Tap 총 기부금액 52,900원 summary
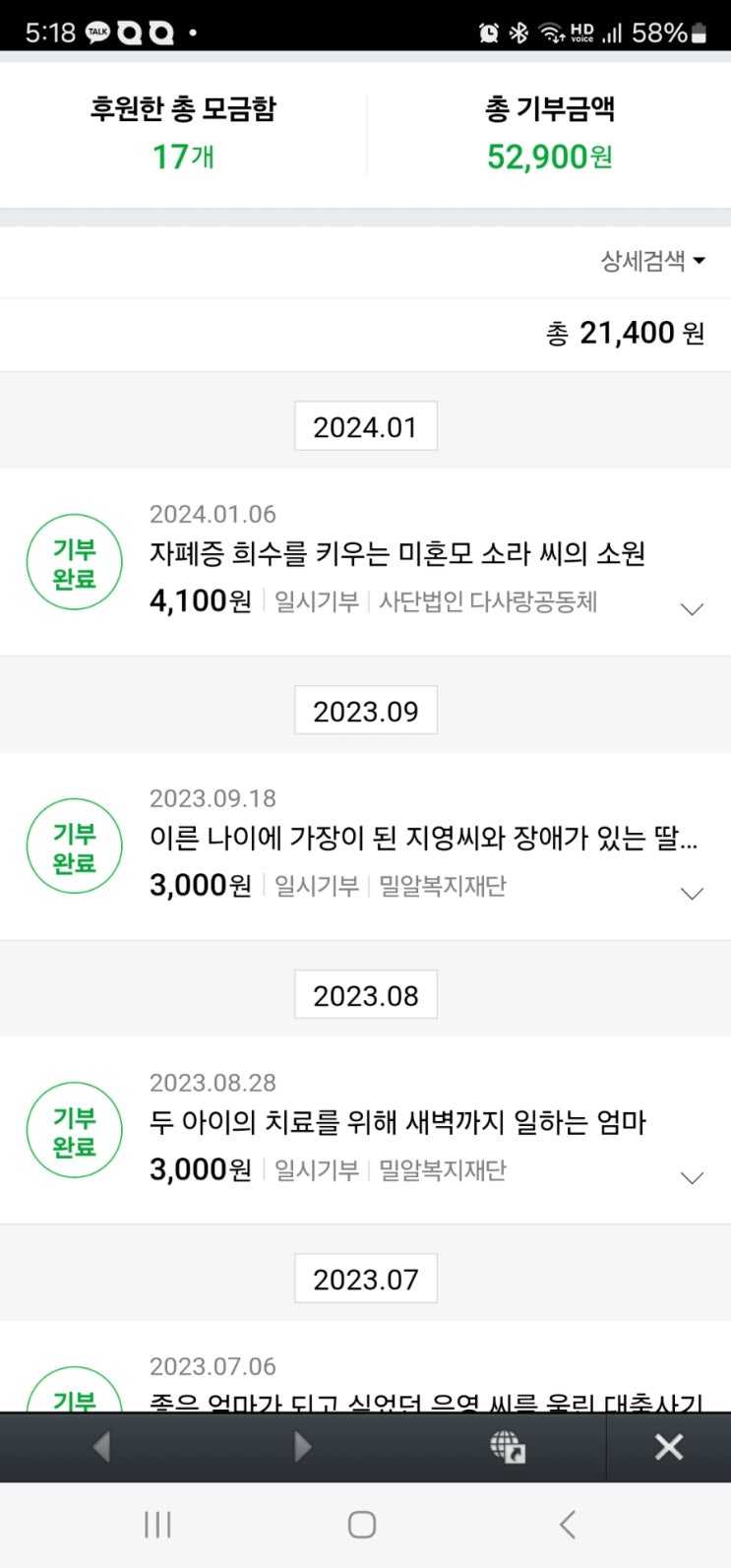This screenshot has width=731, height=1568. click(550, 133)
